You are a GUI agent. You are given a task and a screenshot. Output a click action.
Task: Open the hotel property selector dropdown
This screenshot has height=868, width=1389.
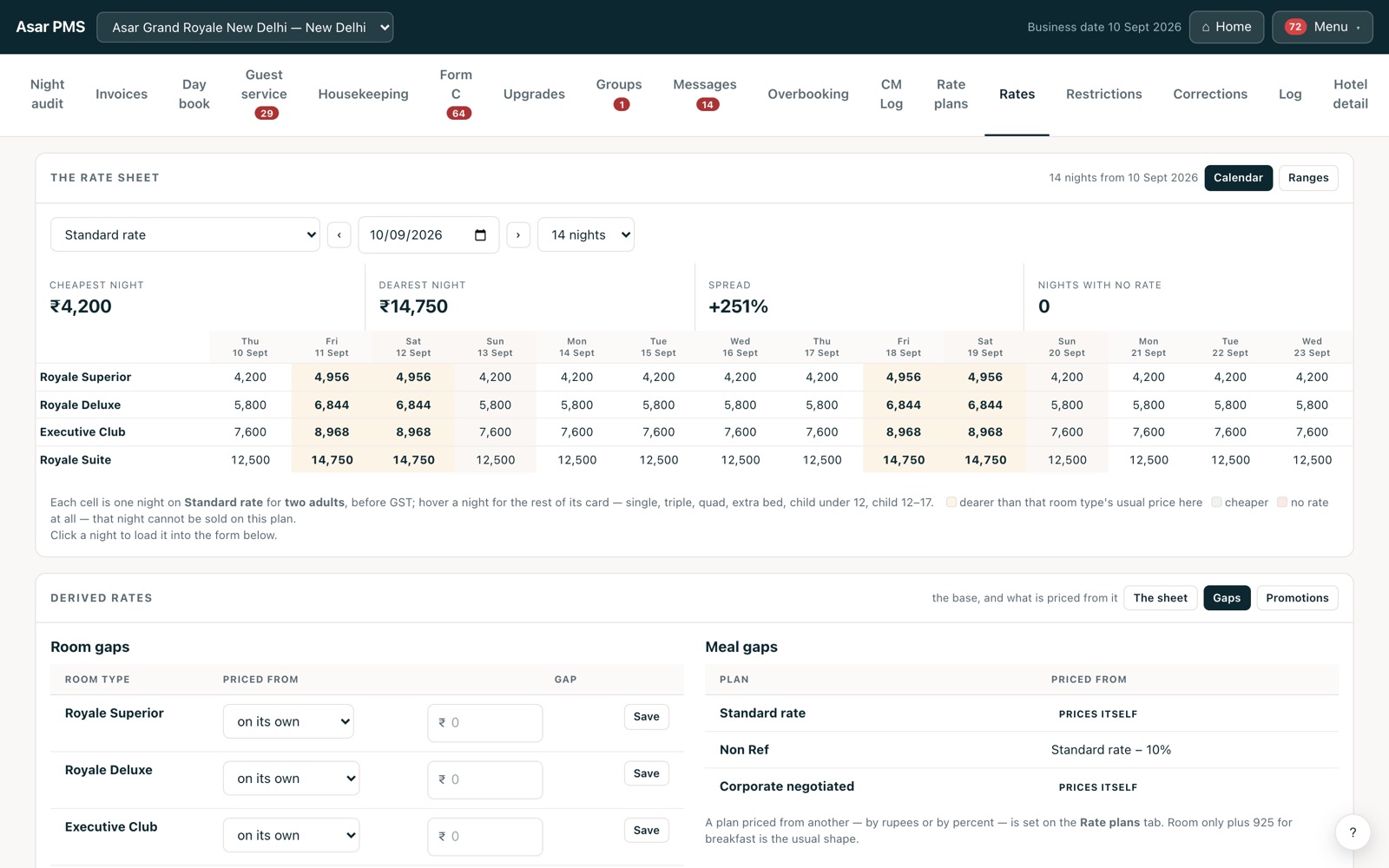(x=245, y=27)
